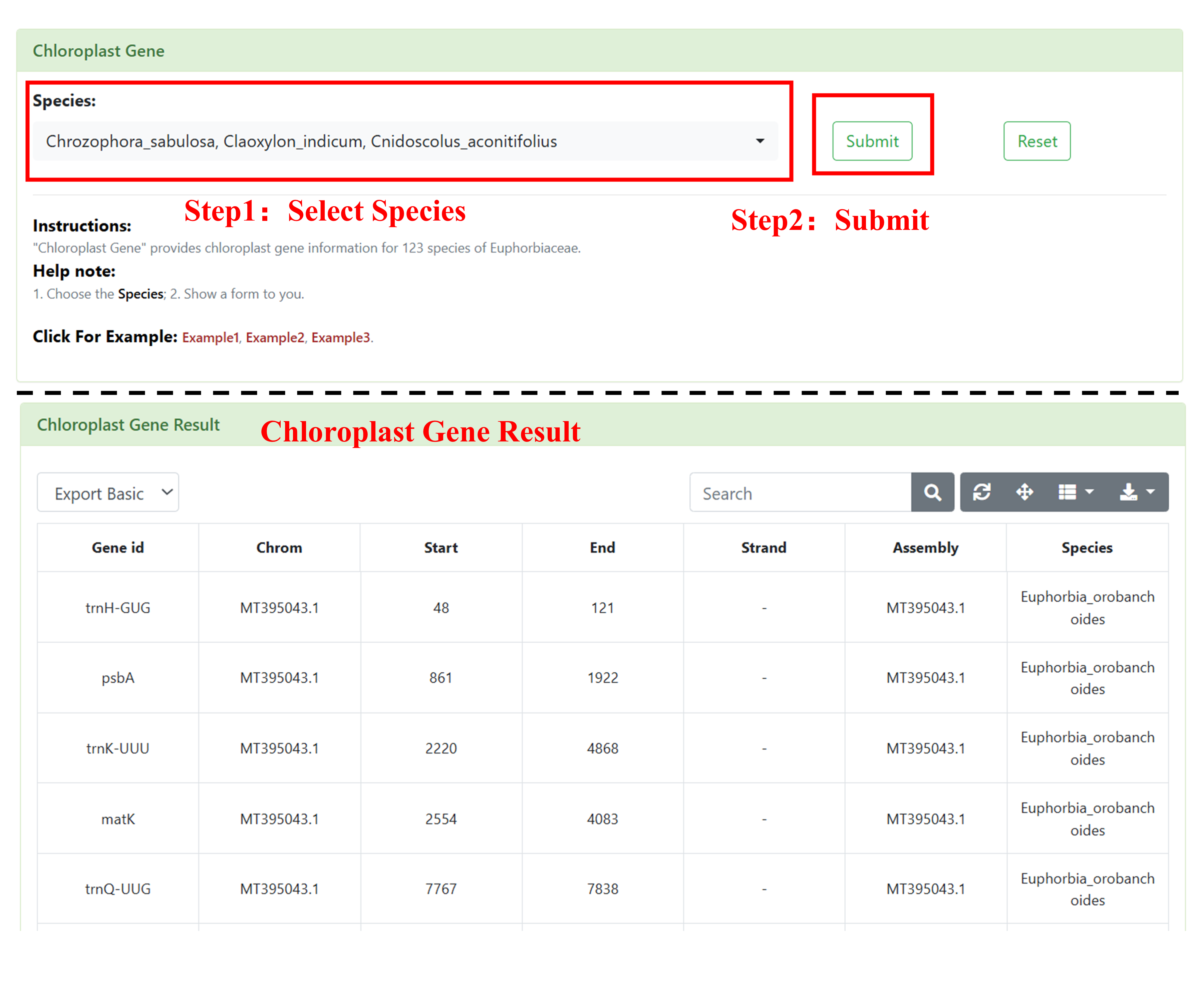Screen dimensions: 1204x983
Task: Click Start value 2220
Action: pos(441,748)
